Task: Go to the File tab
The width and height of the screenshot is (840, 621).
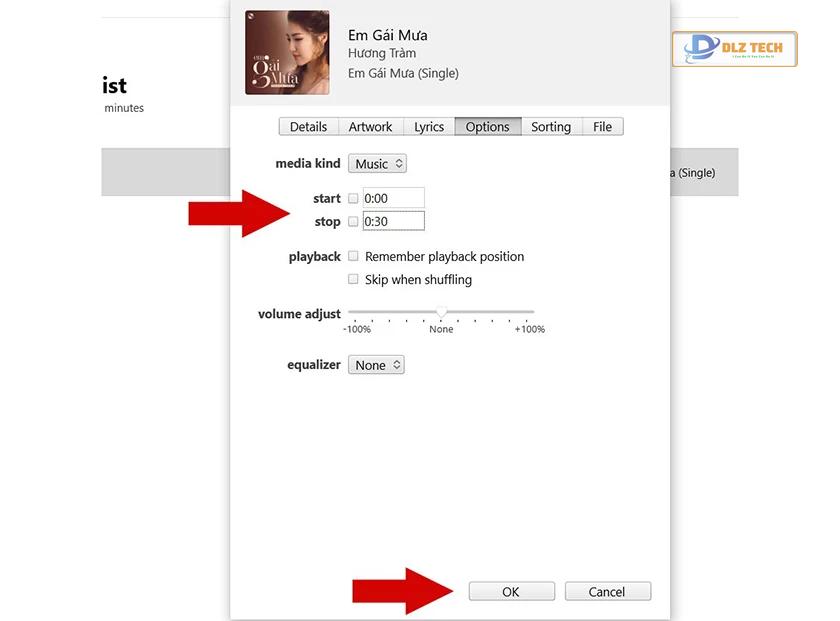Action: [603, 127]
